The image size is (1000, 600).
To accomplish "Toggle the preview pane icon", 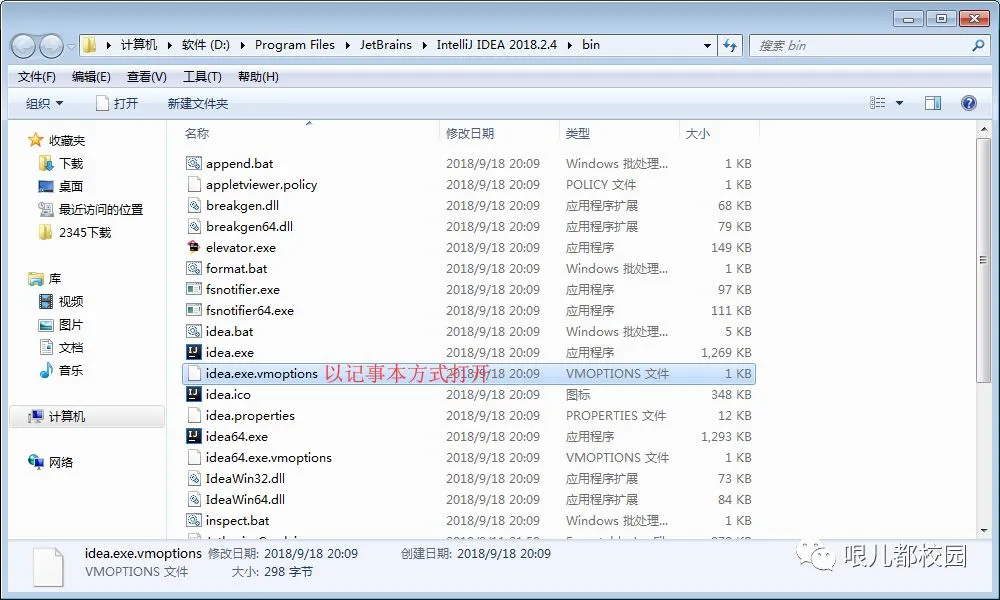I will [933, 103].
